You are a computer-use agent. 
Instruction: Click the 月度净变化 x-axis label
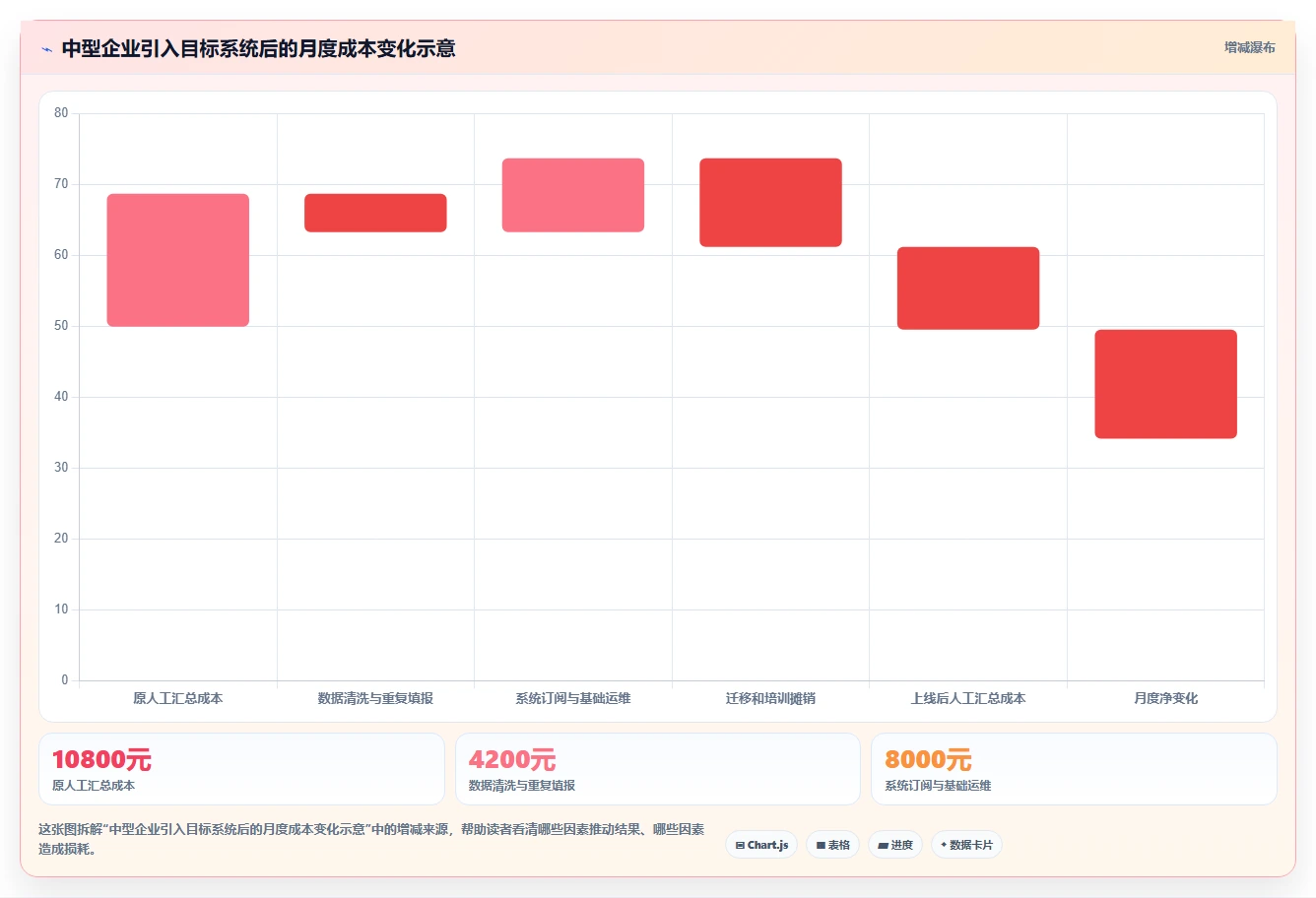click(1165, 698)
